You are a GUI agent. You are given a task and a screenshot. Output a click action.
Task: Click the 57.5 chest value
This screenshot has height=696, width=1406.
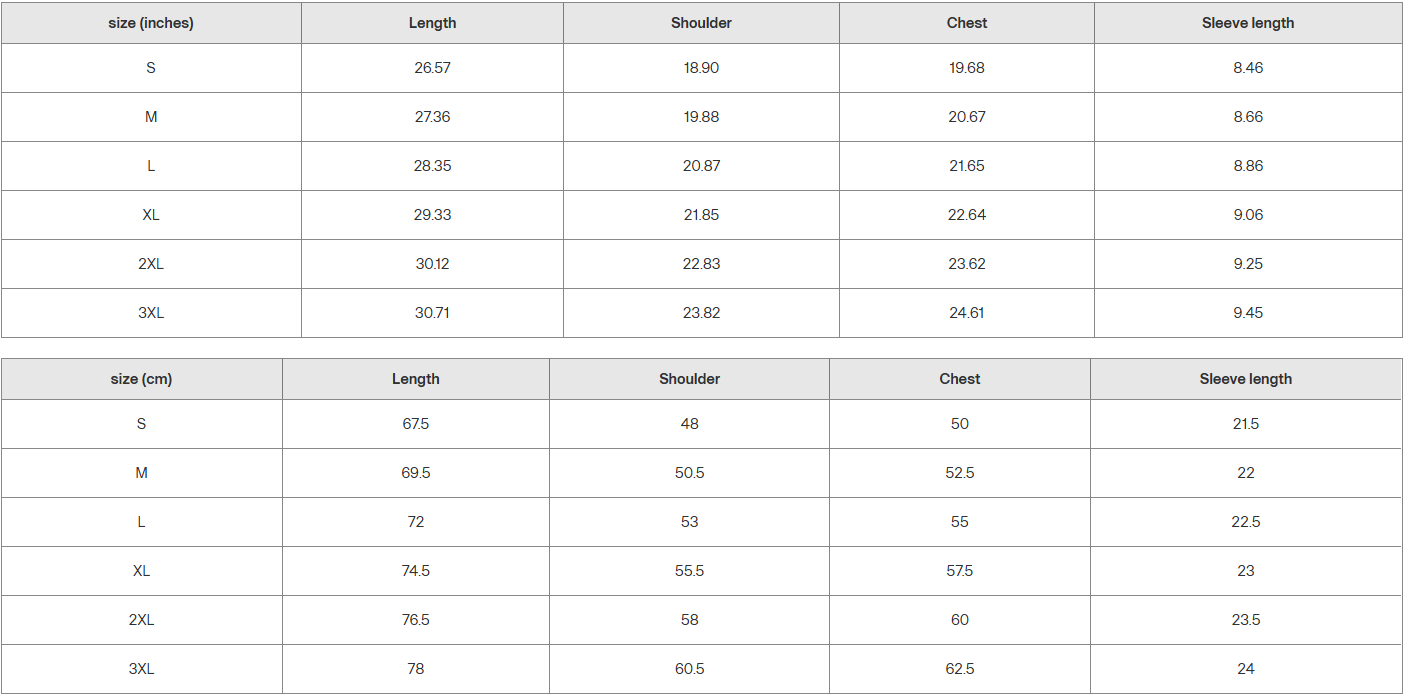(x=960, y=571)
